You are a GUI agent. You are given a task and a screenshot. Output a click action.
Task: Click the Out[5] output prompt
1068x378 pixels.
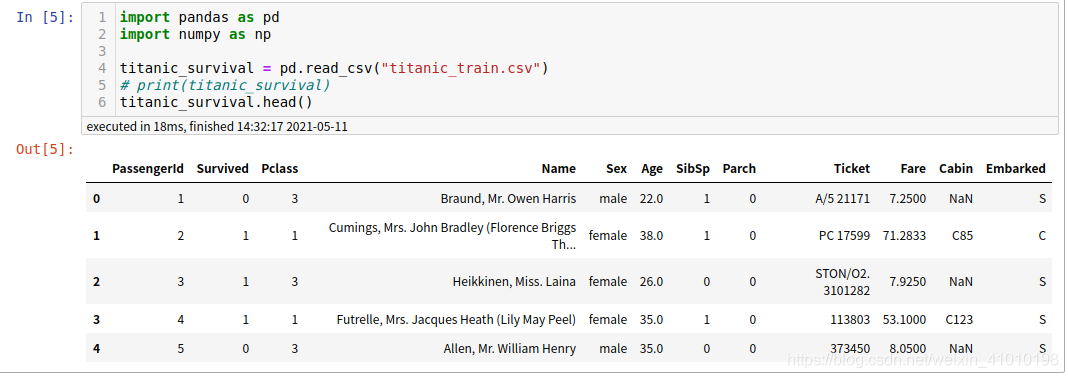[45, 149]
